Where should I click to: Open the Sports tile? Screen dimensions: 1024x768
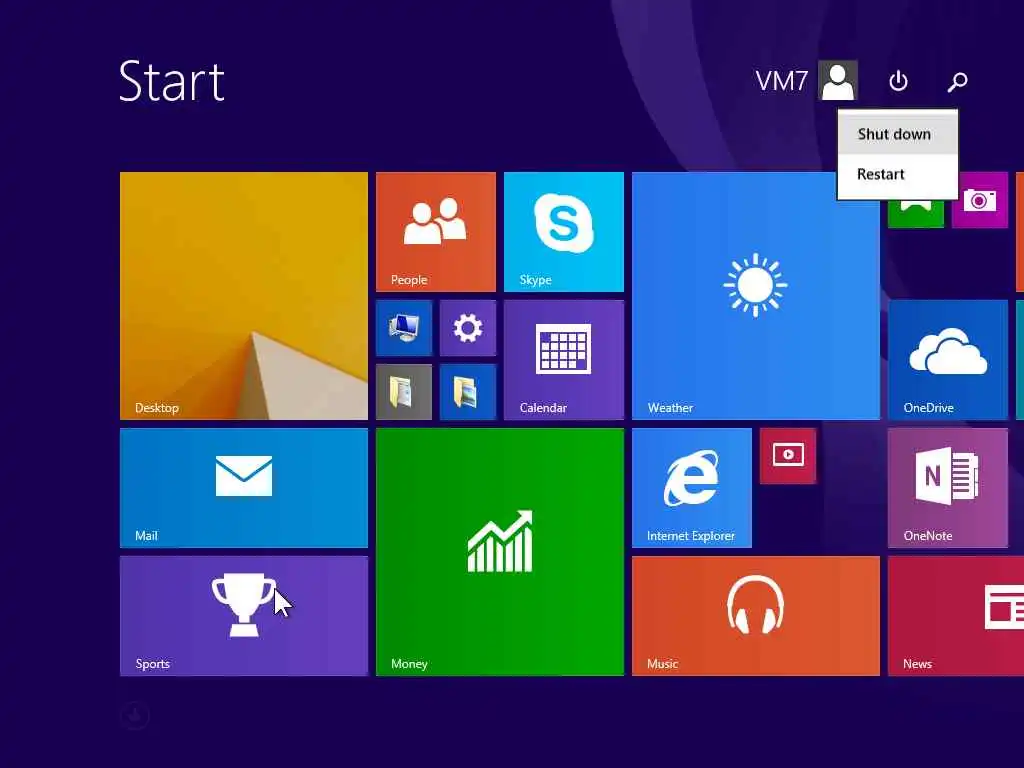pos(244,616)
